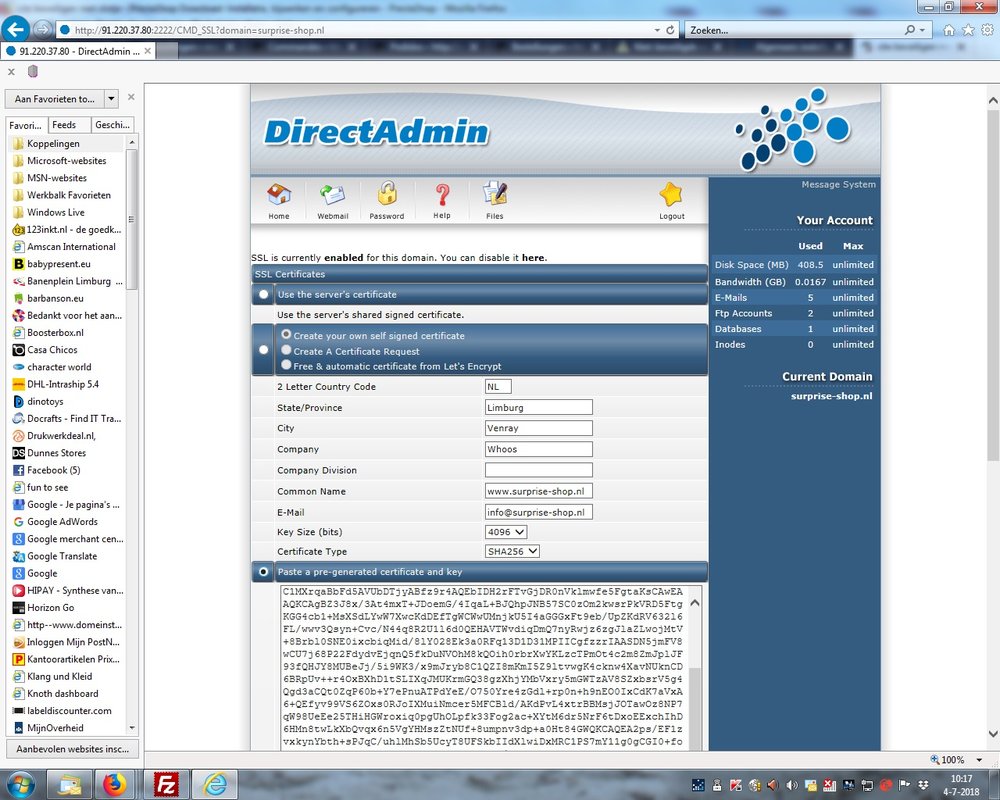
Task: Click the volume speaker tray icon
Action: (x=791, y=785)
